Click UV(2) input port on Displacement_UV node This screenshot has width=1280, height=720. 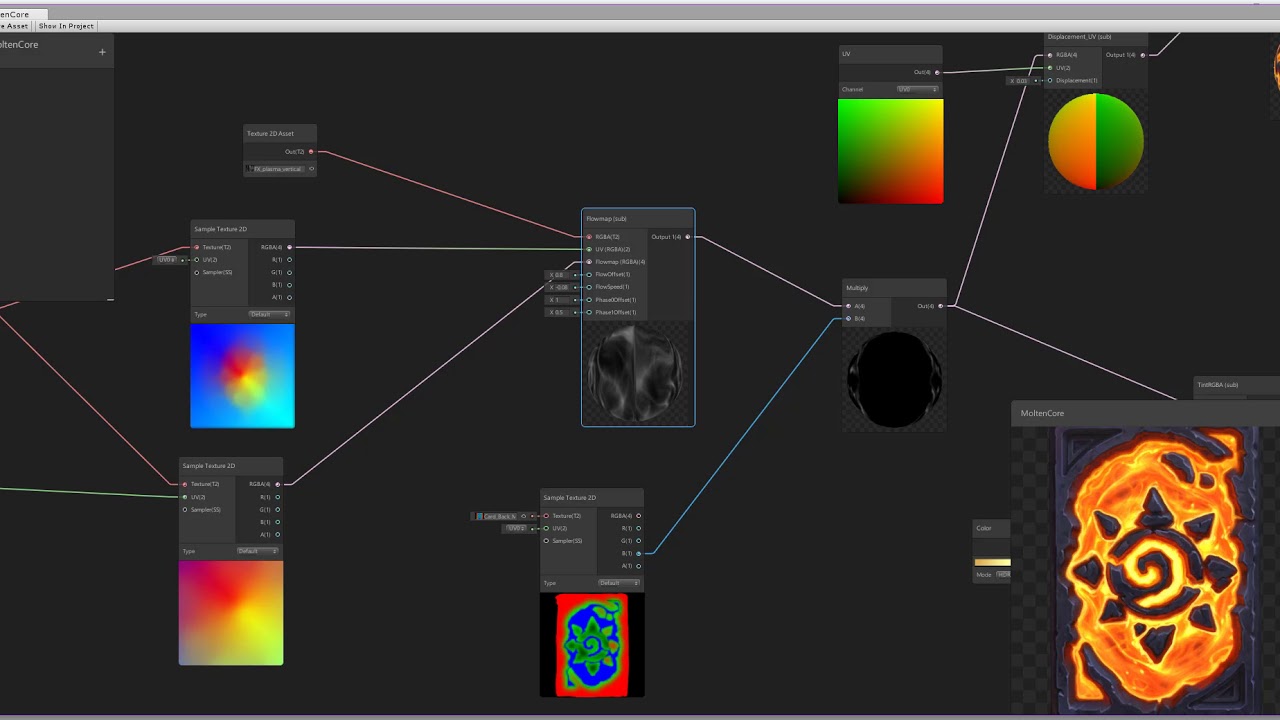(1050, 68)
